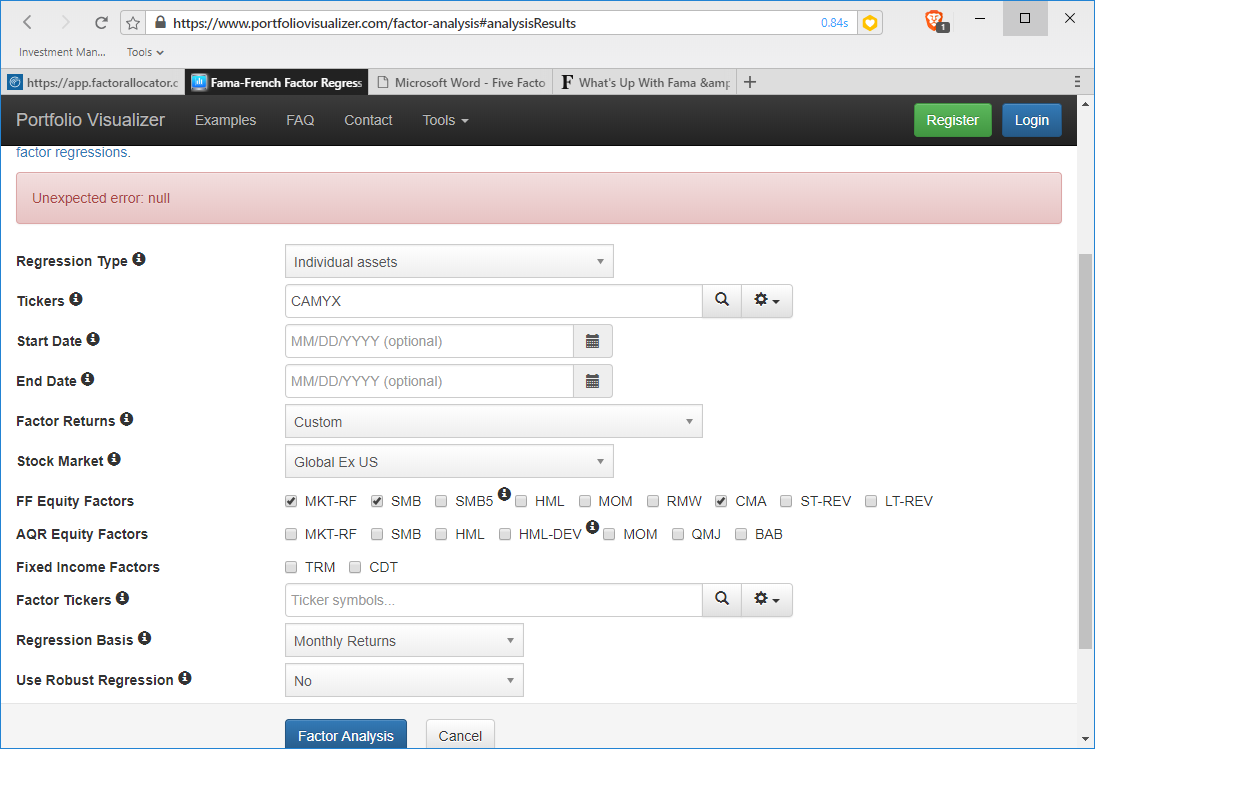Show info for Factor Tickers label
This screenshot has height=798, width=1240.
pyautogui.click(x=122, y=598)
